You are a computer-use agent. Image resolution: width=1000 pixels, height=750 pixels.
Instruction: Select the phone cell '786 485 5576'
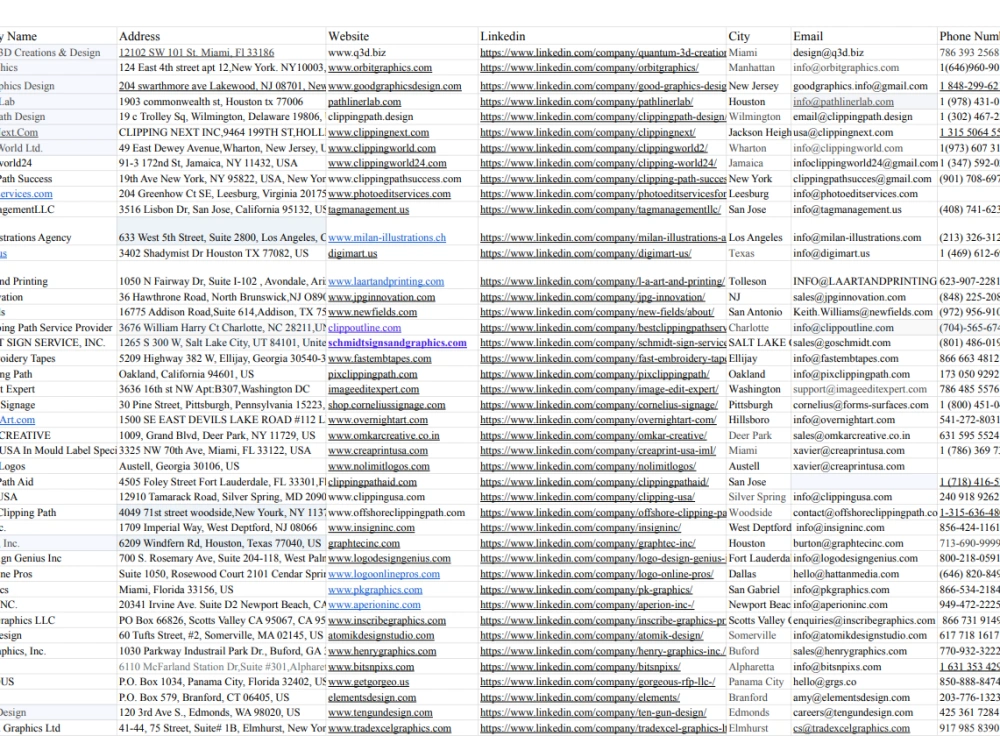[x=969, y=389]
